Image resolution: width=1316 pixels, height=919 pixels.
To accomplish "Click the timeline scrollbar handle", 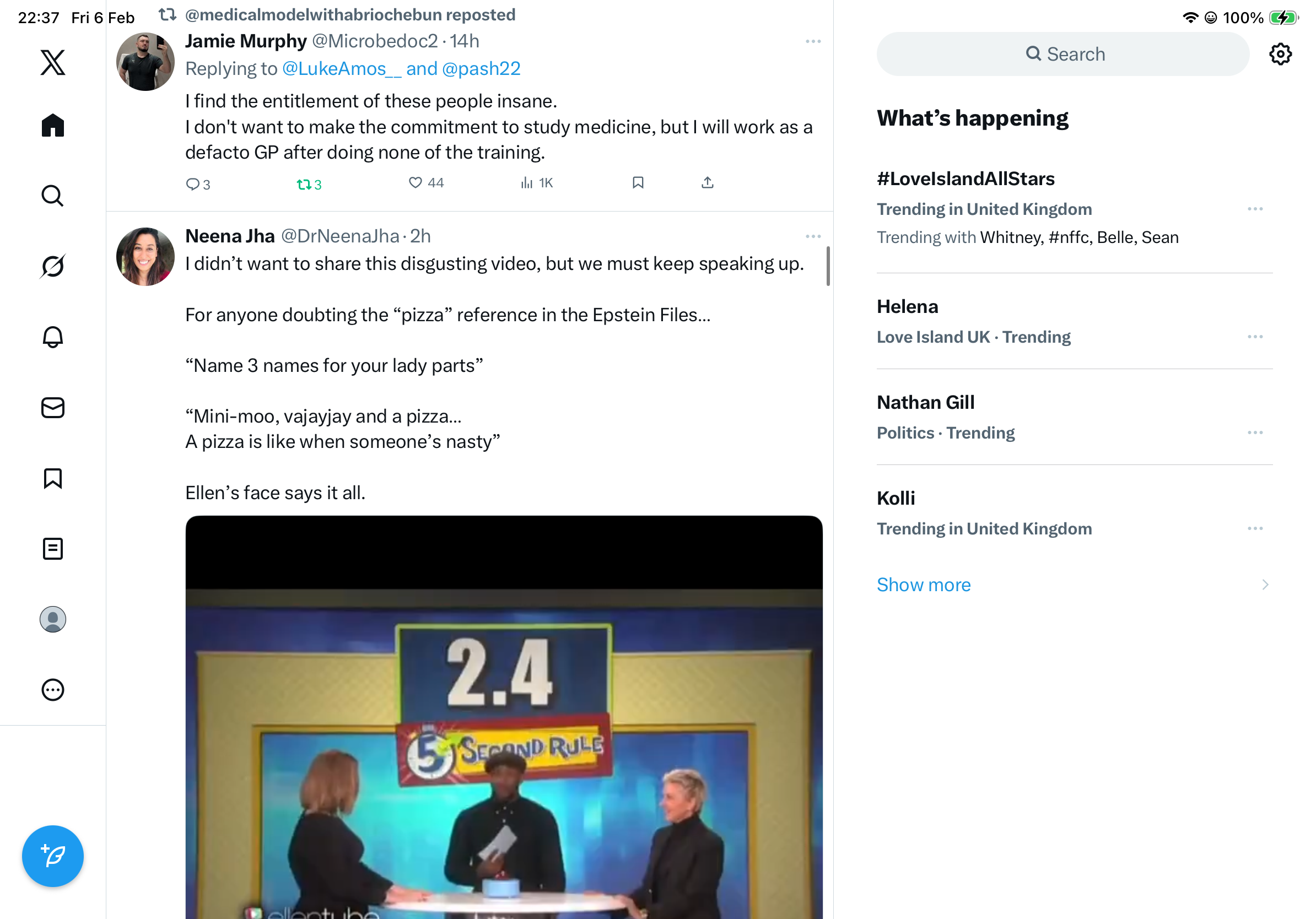I will [828, 267].
